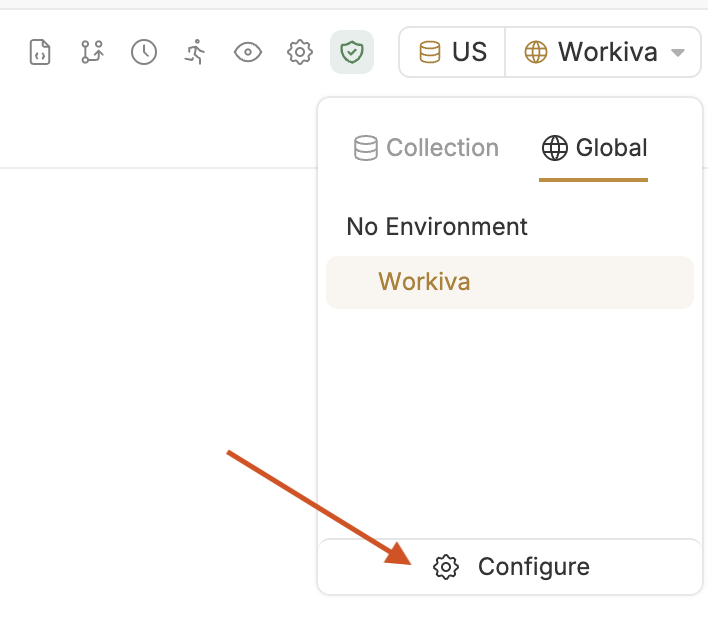708x644 pixels.
Task: Select the US collection environment button
Action: (x=452, y=52)
